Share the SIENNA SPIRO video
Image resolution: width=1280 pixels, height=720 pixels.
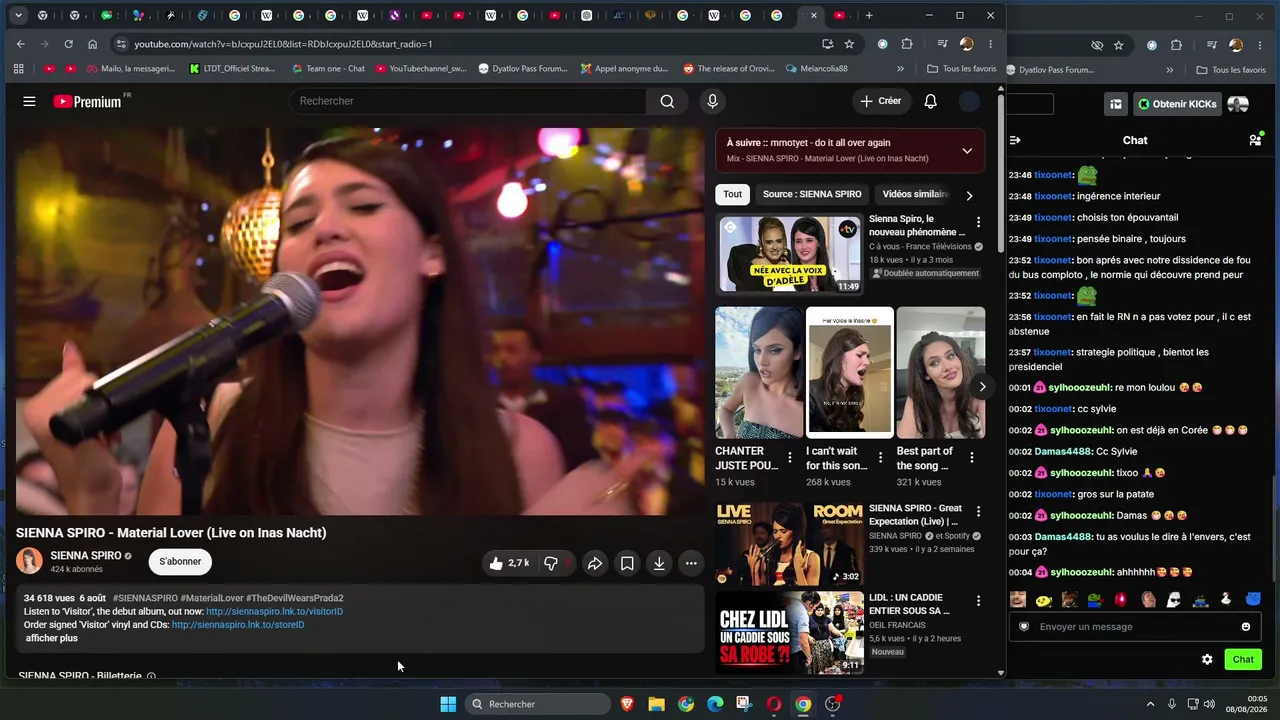[594, 564]
